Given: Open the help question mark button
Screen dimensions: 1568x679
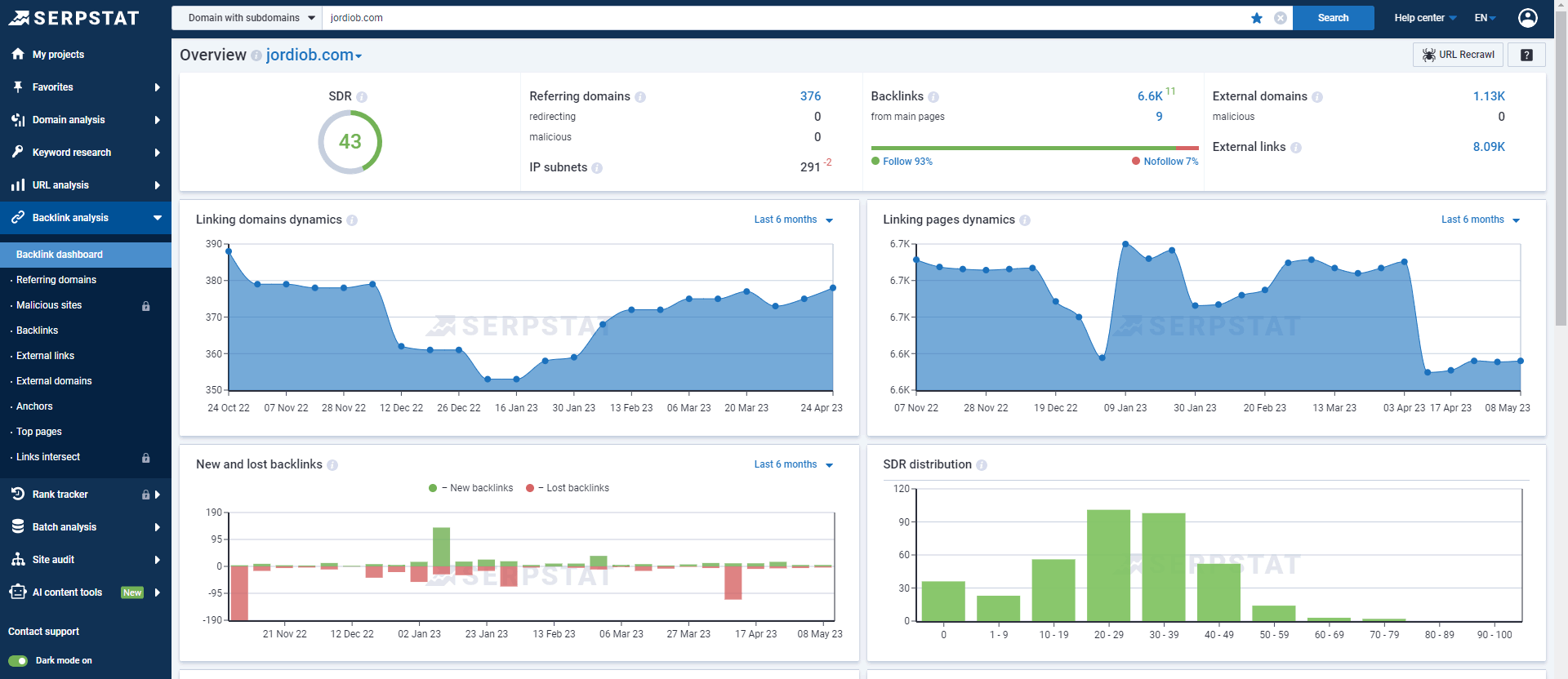Looking at the screenshot, I should pos(1526,55).
